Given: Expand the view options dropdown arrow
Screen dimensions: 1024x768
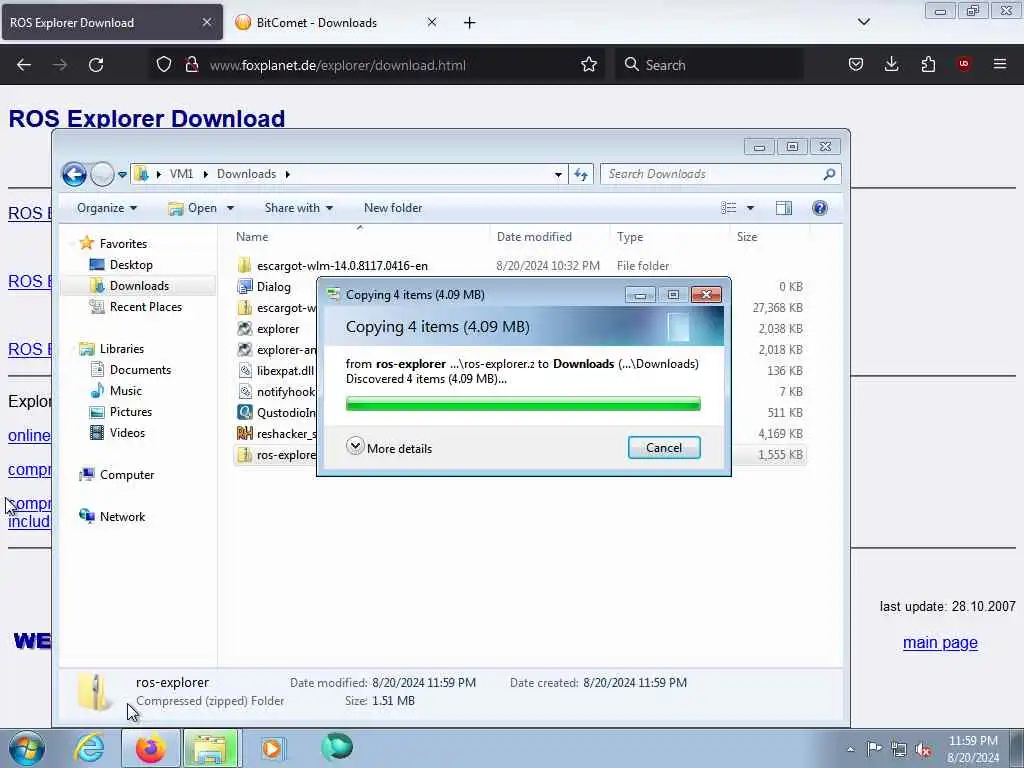Looking at the screenshot, I should tap(750, 208).
